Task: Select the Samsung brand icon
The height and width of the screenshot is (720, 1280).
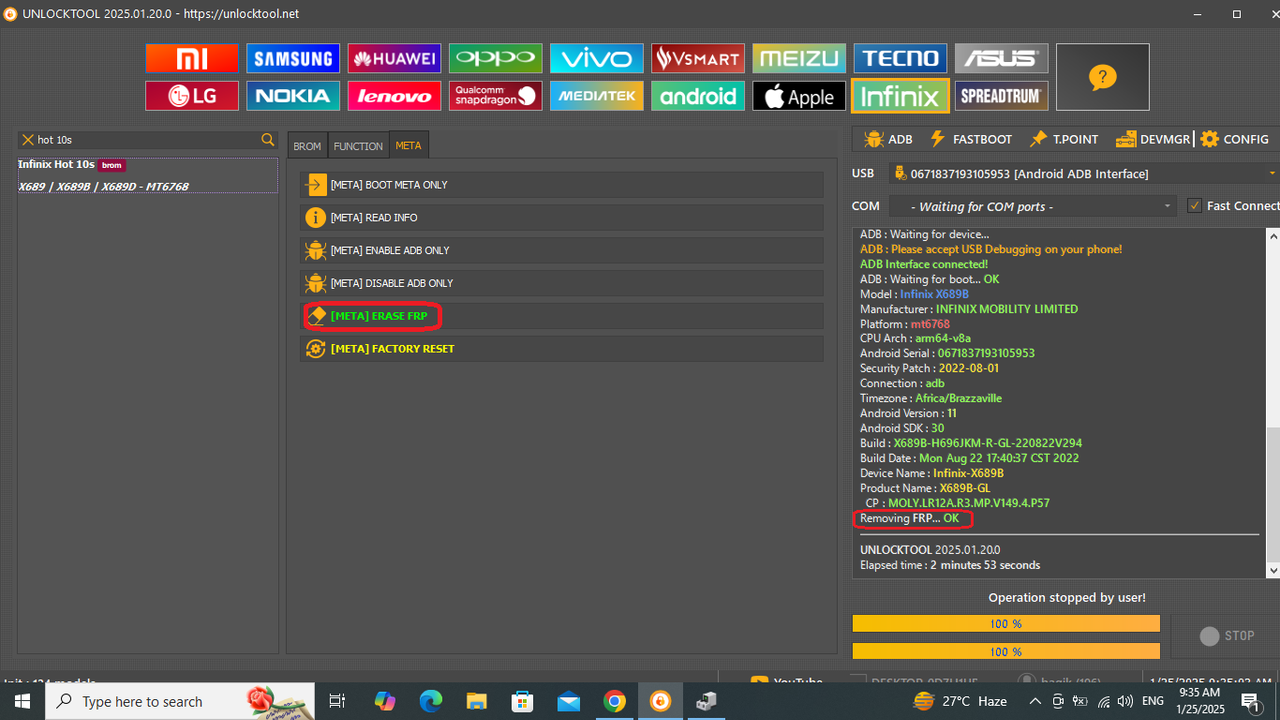Action: pyautogui.click(x=293, y=59)
